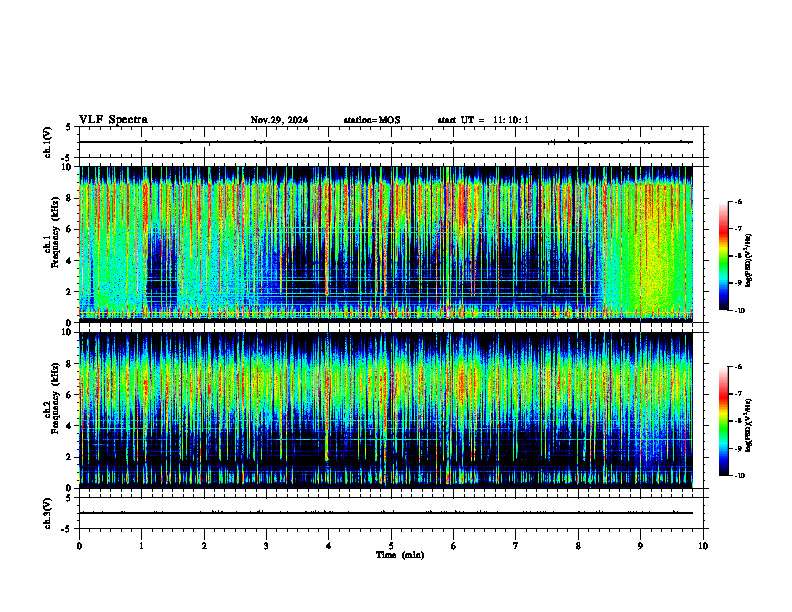Image resolution: width=792 pixels, height=612 pixels.
Task: Click the ch.1 colorbar "log(PSD)(V²/Hz)" label
Action: (x=749, y=261)
